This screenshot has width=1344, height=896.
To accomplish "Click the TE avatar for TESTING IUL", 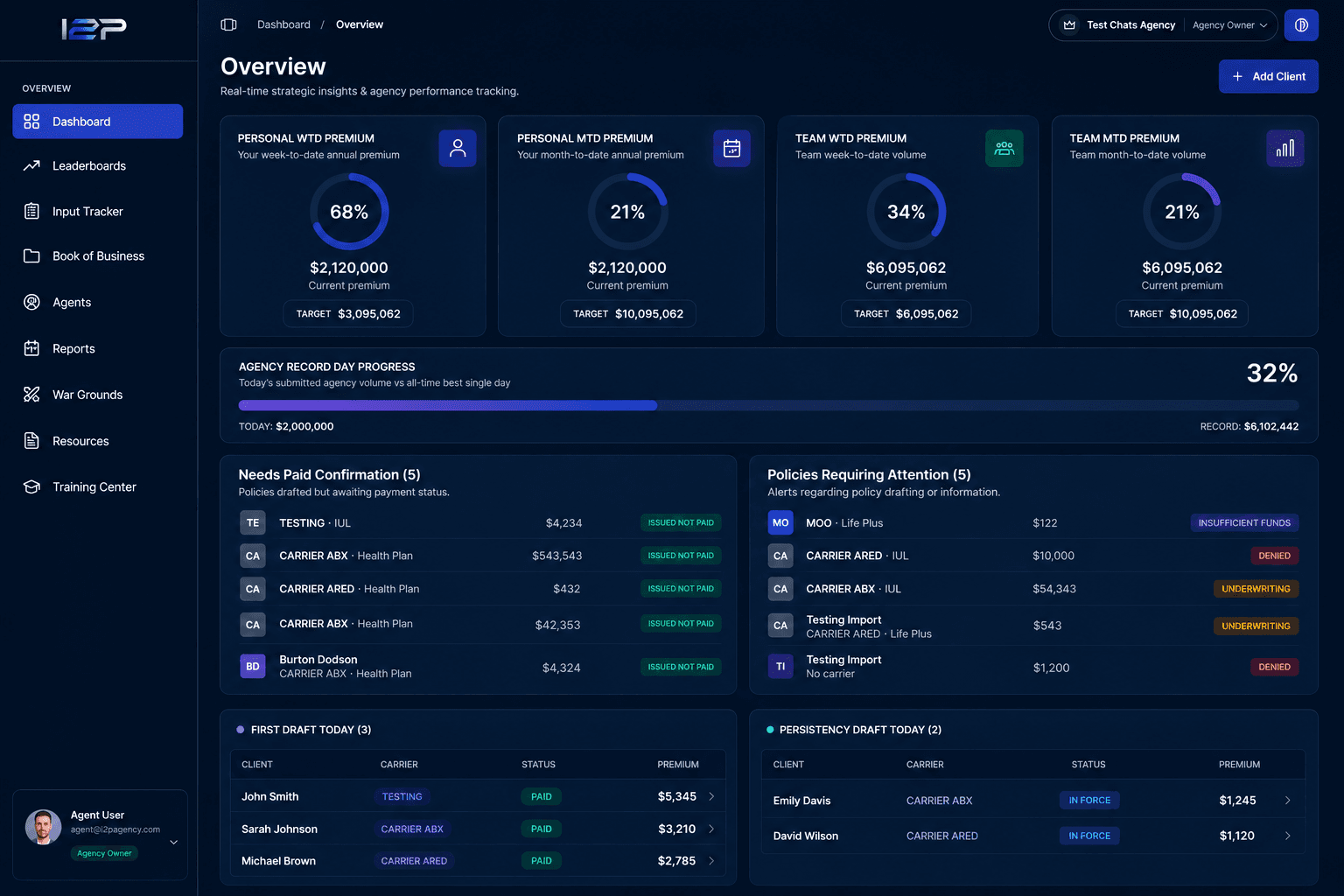I will click(x=253, y=523).
